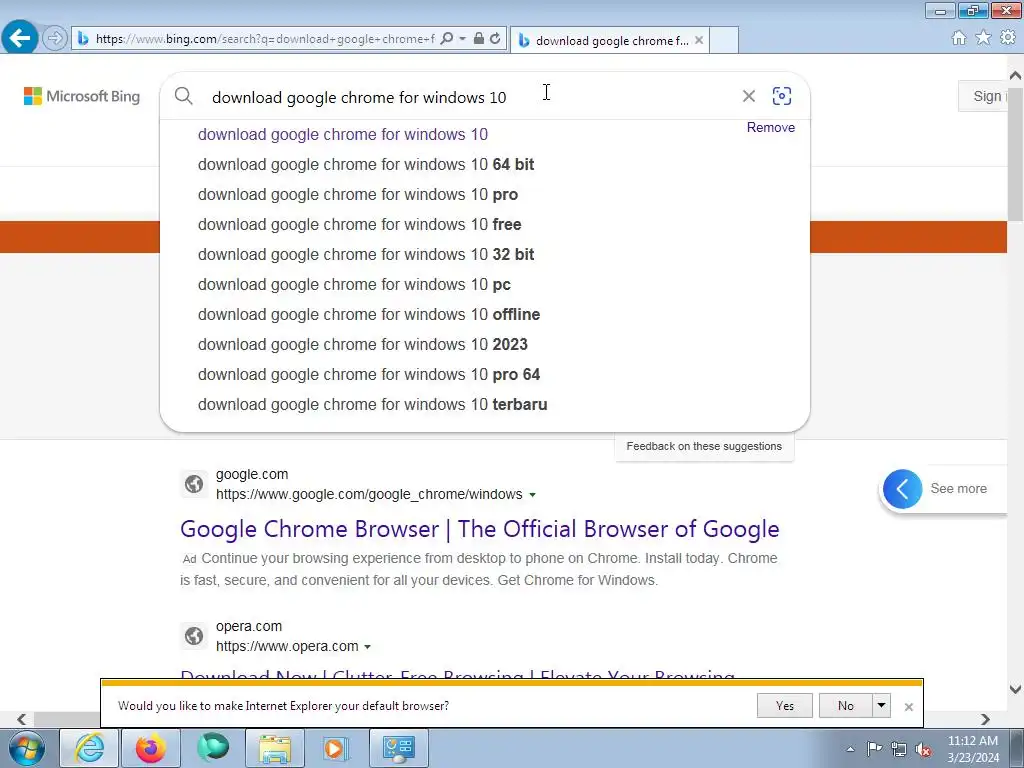Launch Firefox from the taskbar
The image size is (1024, 768).
tap(150, 748)
